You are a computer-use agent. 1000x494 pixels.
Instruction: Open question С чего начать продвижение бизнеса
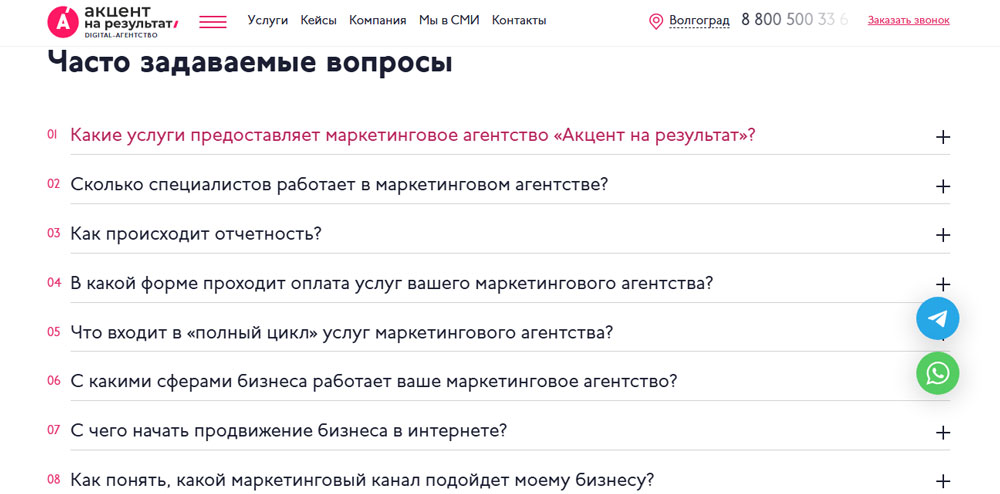click(x=288, y=431)
